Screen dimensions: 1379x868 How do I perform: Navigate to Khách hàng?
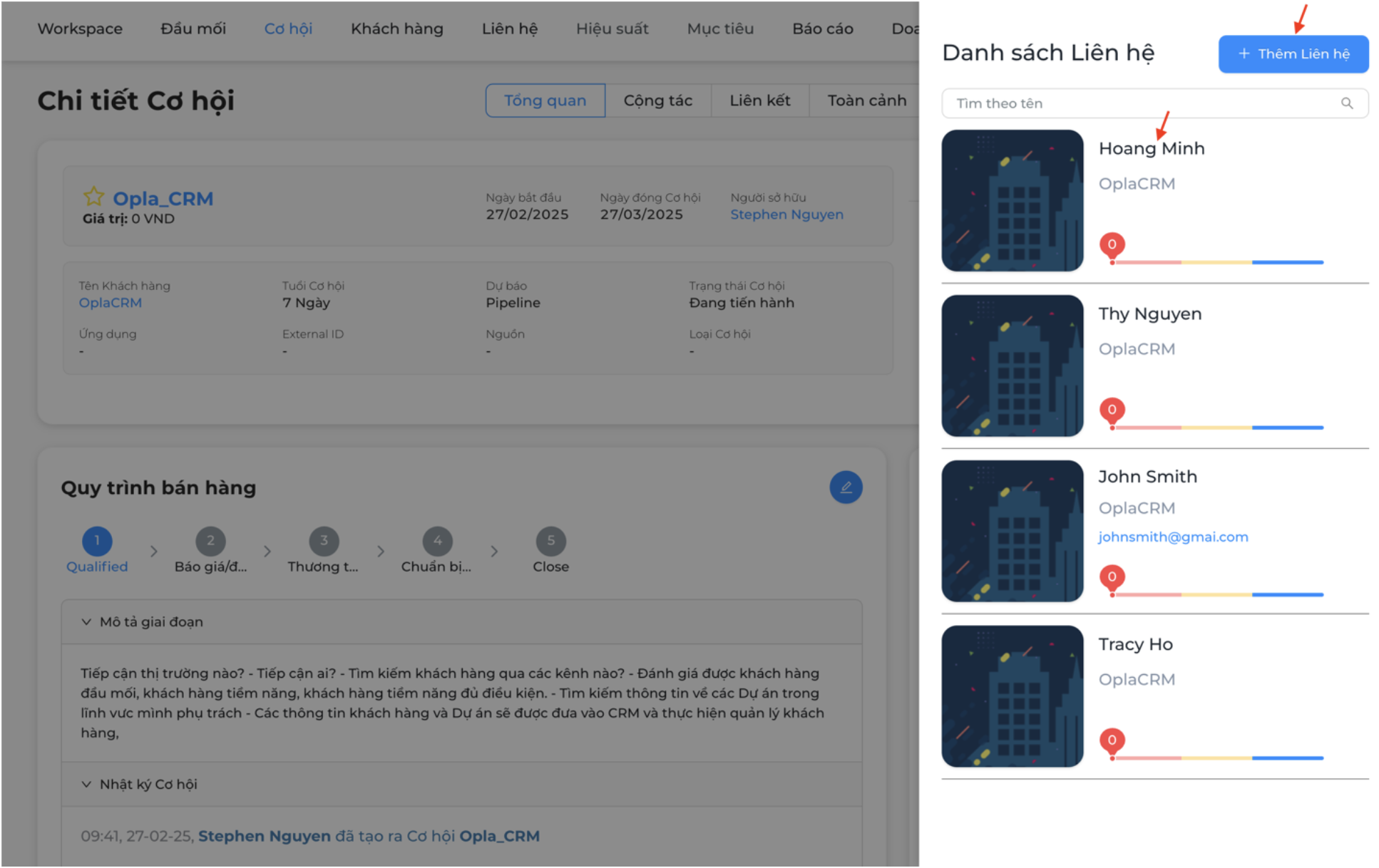point(397,29)
